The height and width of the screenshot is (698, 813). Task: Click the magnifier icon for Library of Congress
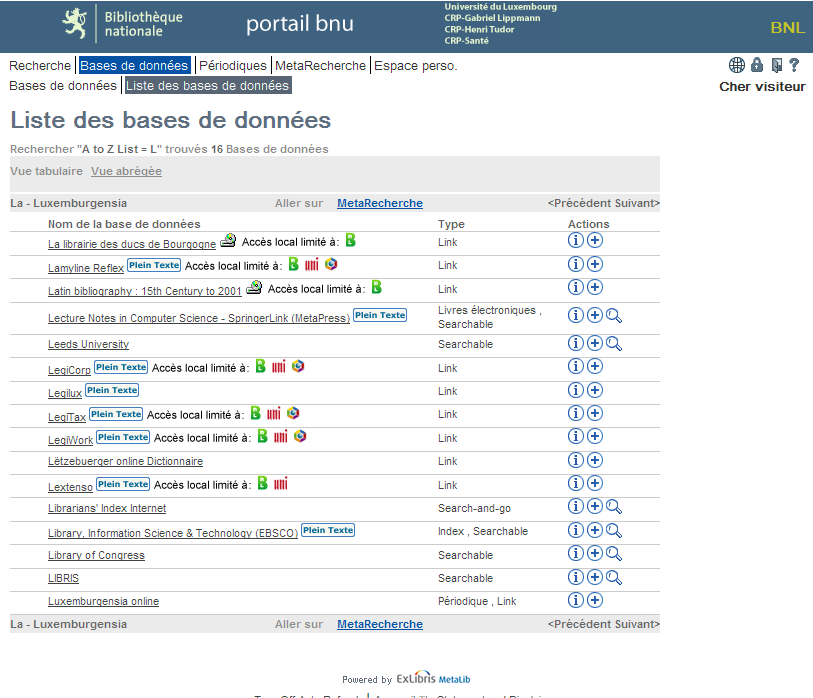[614, 554]
